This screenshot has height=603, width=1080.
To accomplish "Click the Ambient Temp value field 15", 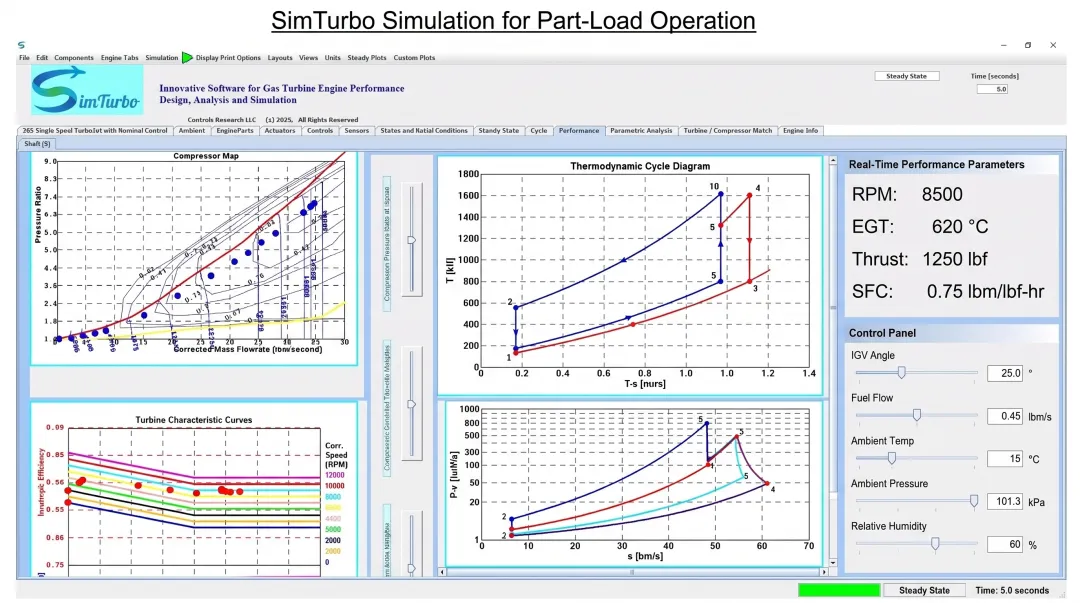I will pos(1005,459).
